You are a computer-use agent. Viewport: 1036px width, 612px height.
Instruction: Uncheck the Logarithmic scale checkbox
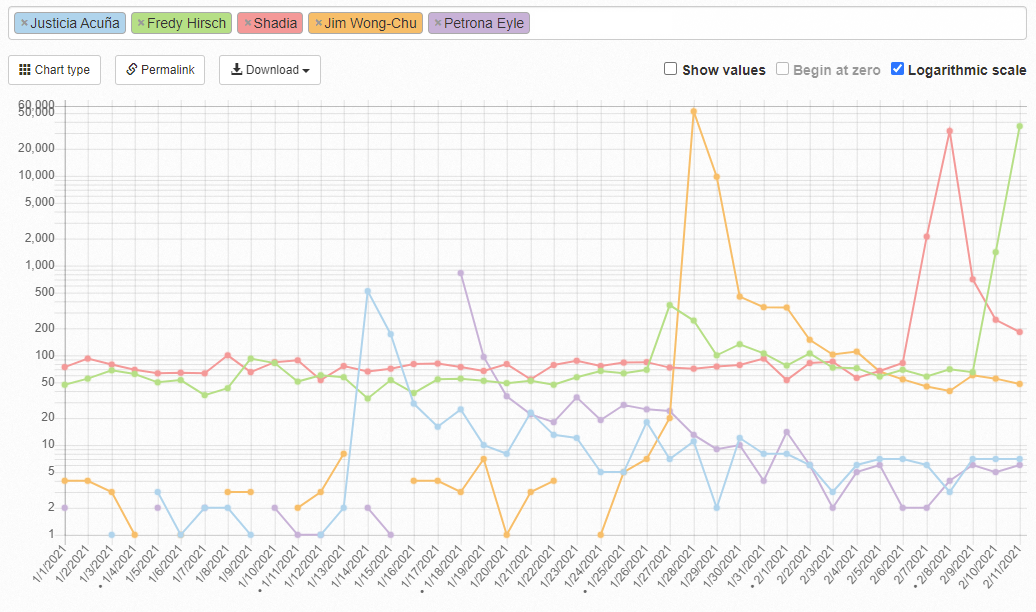(x=897, y=69)
